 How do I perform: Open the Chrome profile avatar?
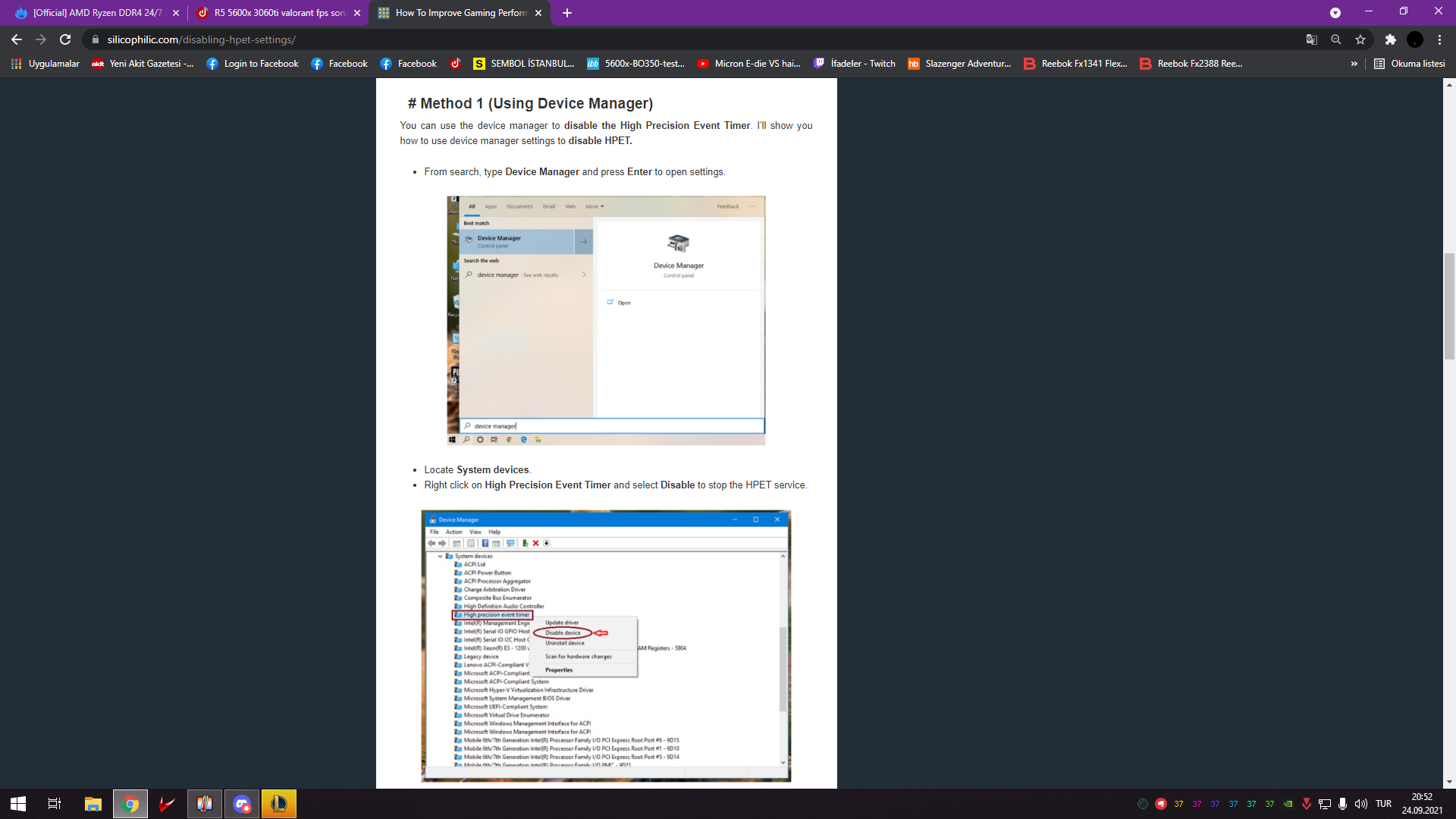point(1415,39)
